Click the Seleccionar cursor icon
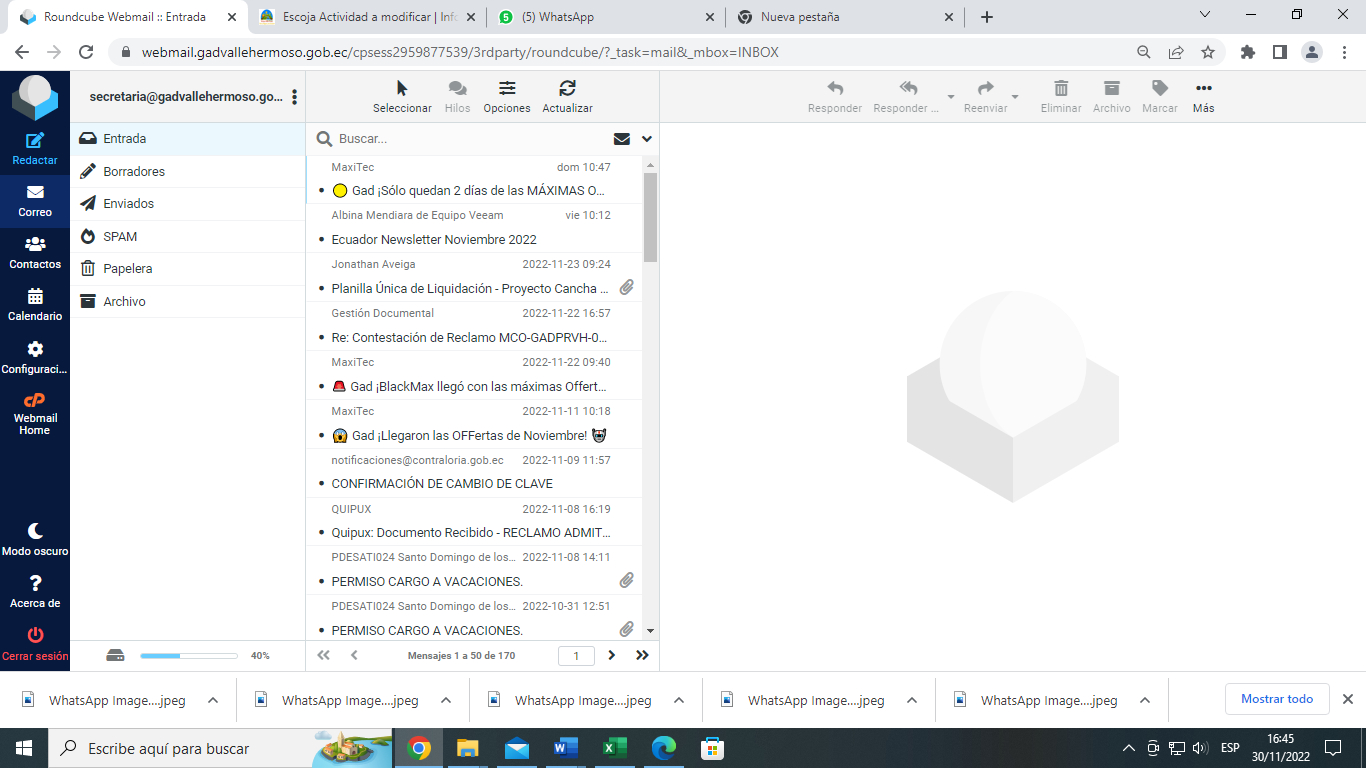Viewport: 1366px width, 768px height. tap(402, 89)
